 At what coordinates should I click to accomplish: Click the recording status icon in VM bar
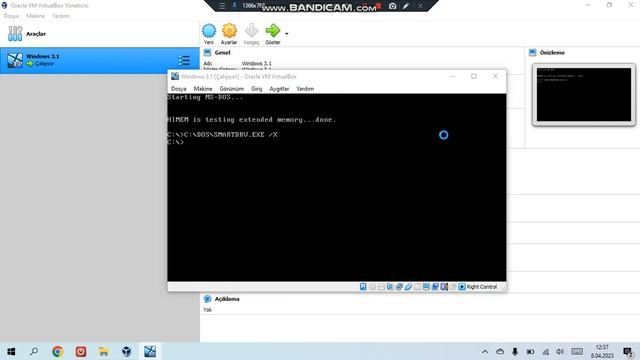pyautogui.click(x=435, y=287)
